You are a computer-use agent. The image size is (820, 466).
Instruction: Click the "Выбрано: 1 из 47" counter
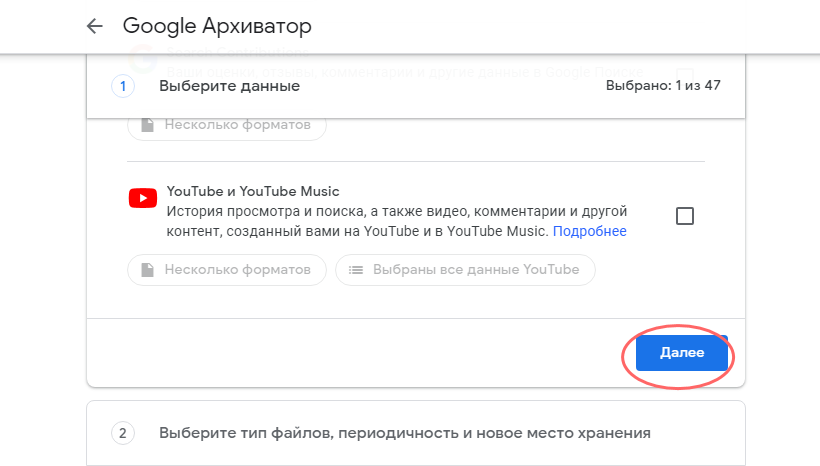663,85
